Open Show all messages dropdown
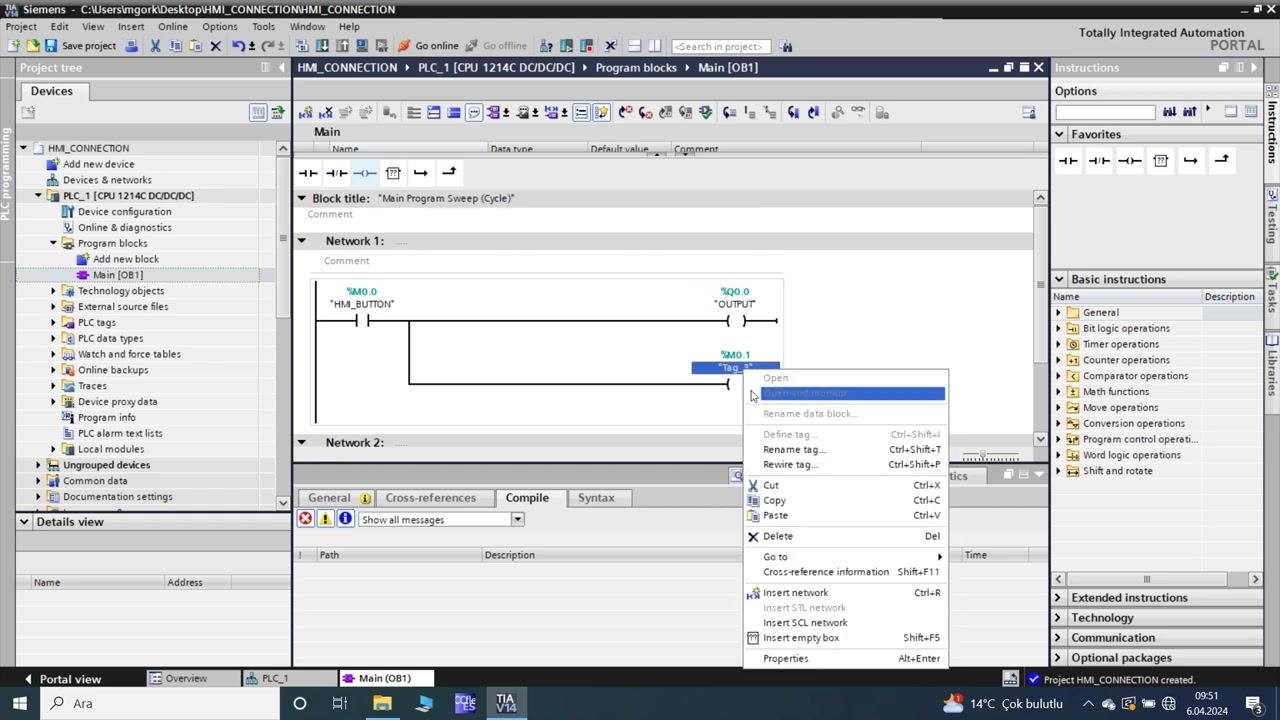Image resolution: width=1280 pixels, height=720 pixels. 518,519
